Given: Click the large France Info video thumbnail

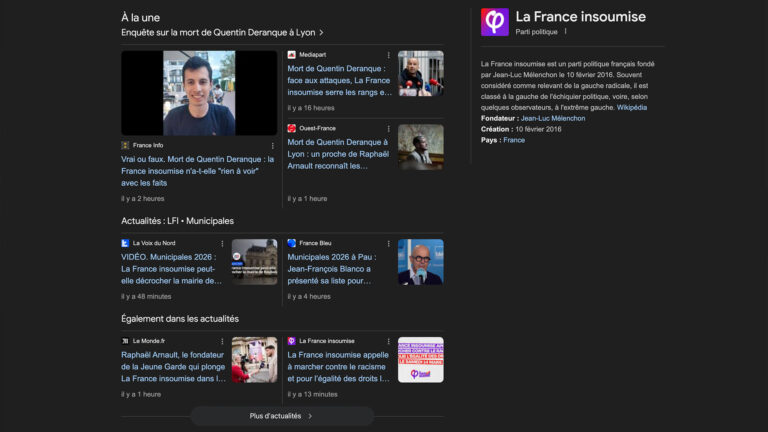Looking at the screenshot, I should 199,93.
